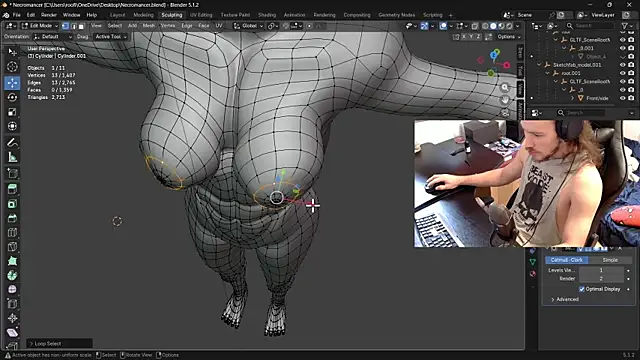Select the 3D Cursor tool
The width and height of the screenshot is (640, 360).
click(12, 67)
